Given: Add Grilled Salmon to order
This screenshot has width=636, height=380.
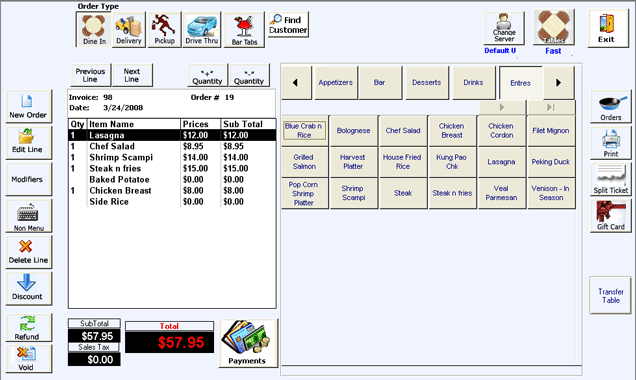Looking at the screenshot, I should click(304, 162).
